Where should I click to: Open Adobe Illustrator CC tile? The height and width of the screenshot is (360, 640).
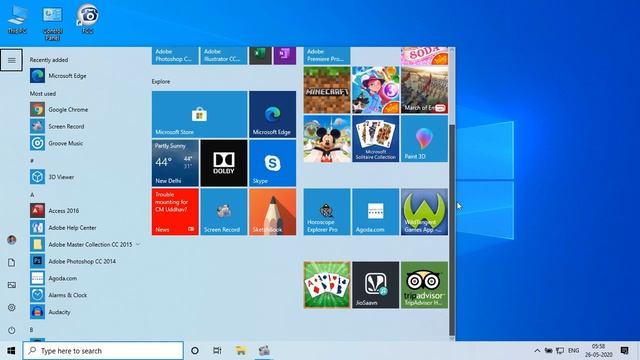pos(224,56)
